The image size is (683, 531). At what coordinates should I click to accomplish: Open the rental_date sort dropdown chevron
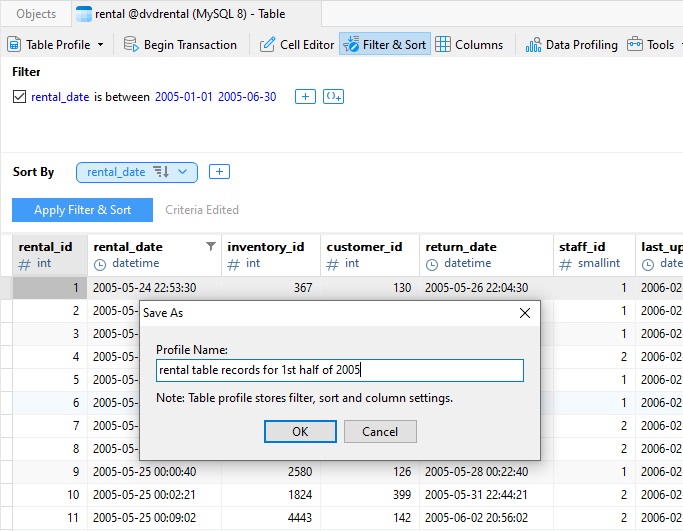tap(183, 172)
